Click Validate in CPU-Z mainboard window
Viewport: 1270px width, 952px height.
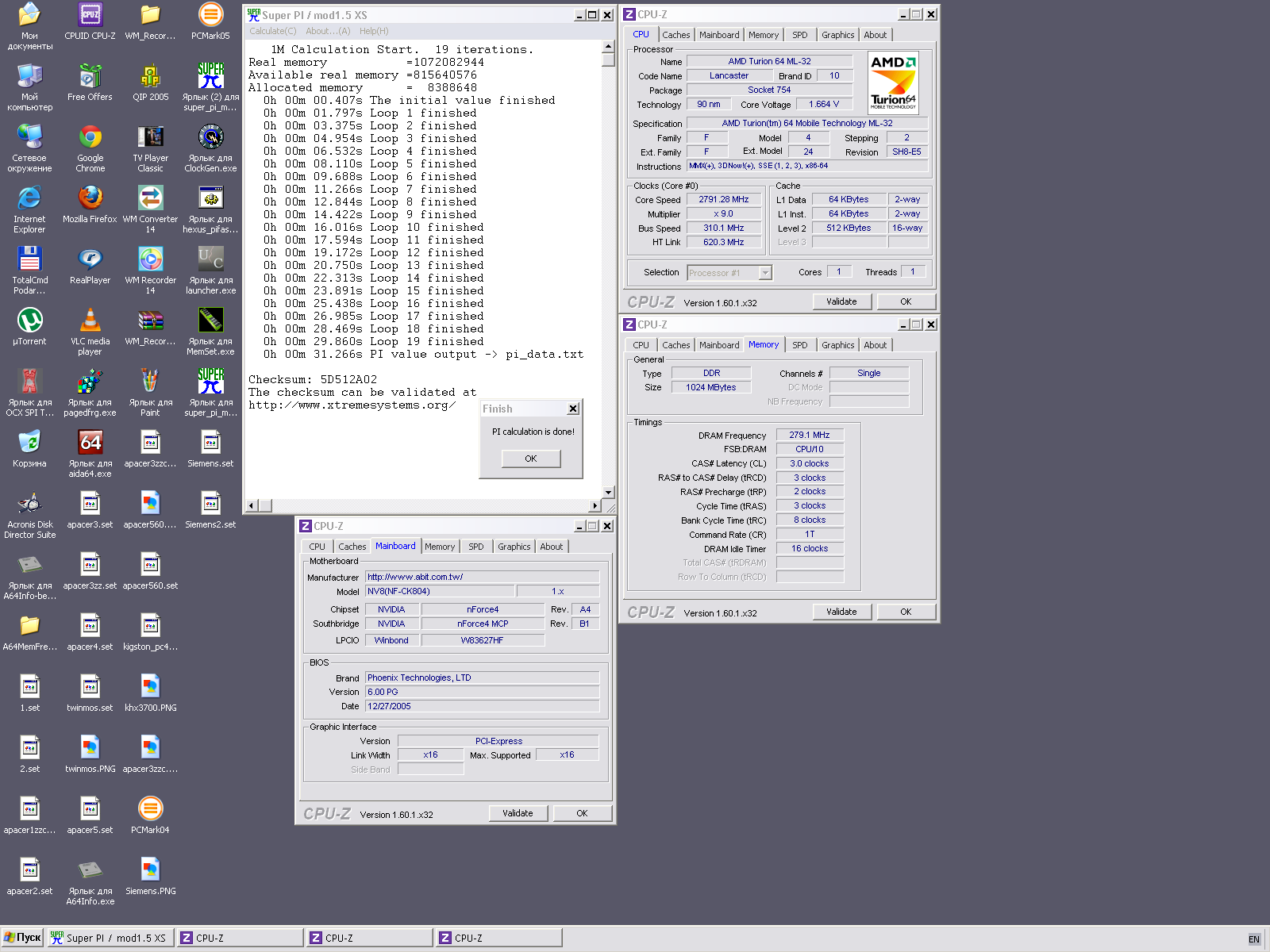pyautogui.click(x=518, y=813)
